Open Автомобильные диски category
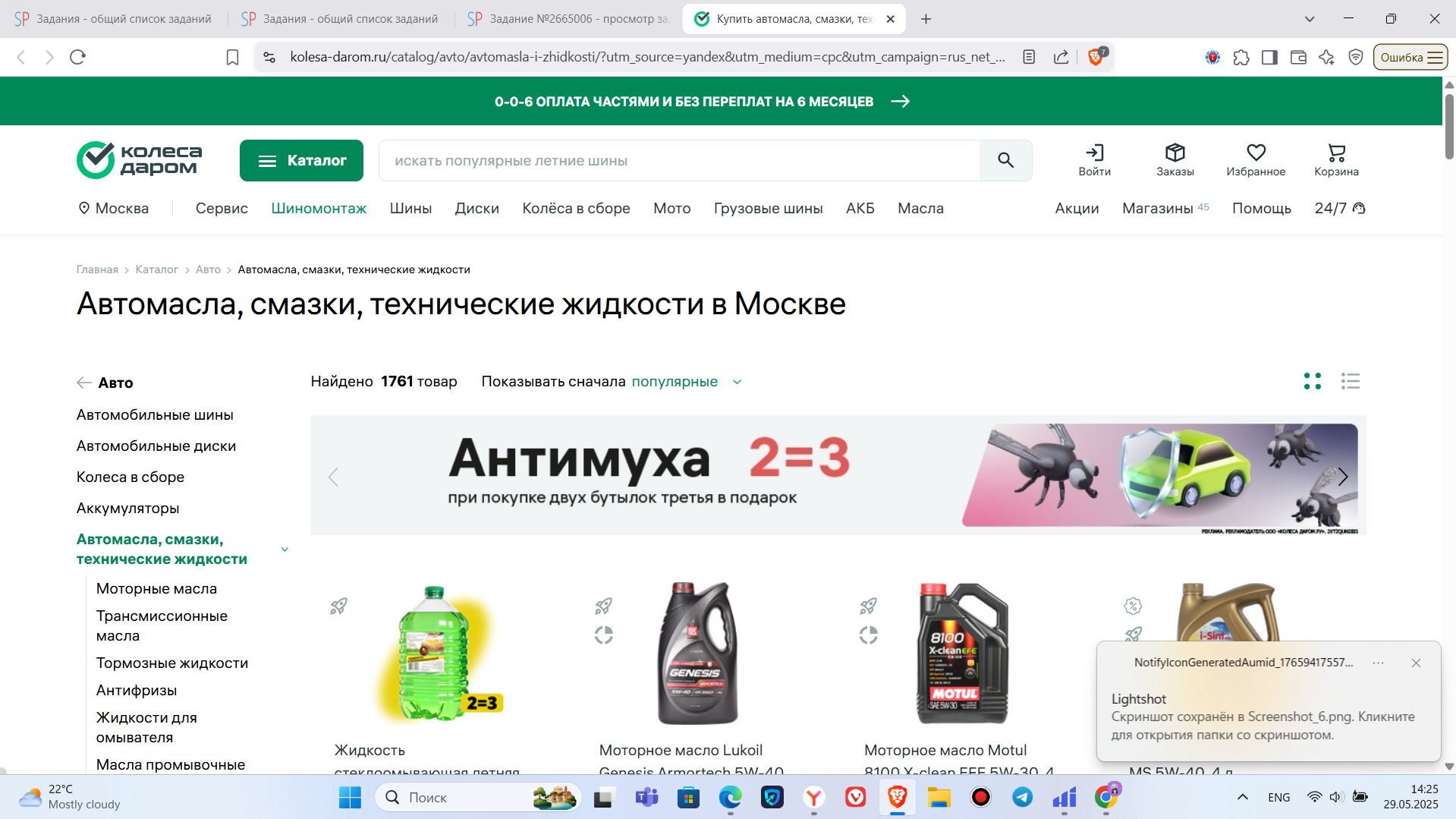This screenshot has width=1456, height=819. (156, 446)
